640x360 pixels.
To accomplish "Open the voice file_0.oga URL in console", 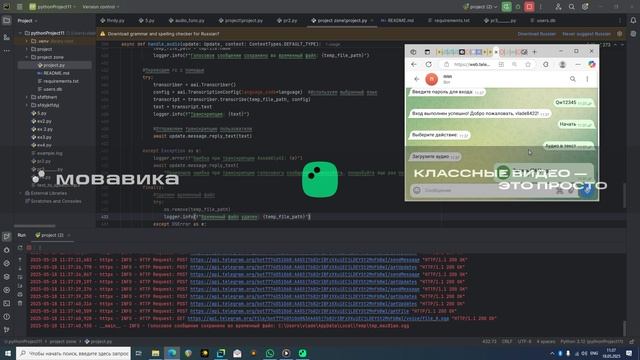I will 318,318.
